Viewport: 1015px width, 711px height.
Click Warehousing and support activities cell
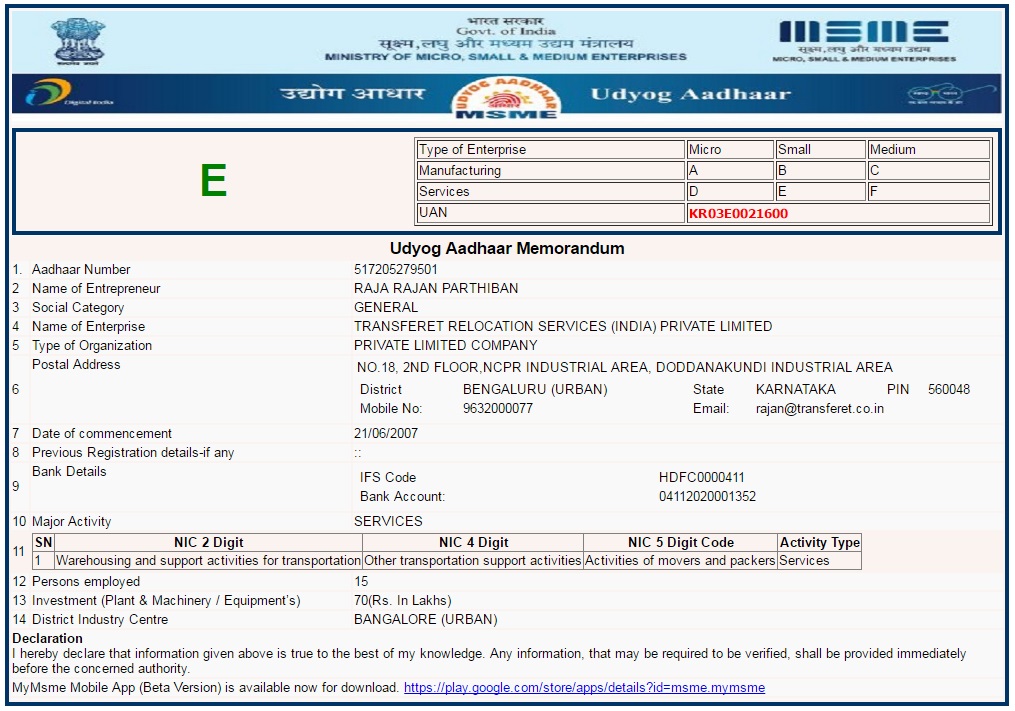click(208, 561)
